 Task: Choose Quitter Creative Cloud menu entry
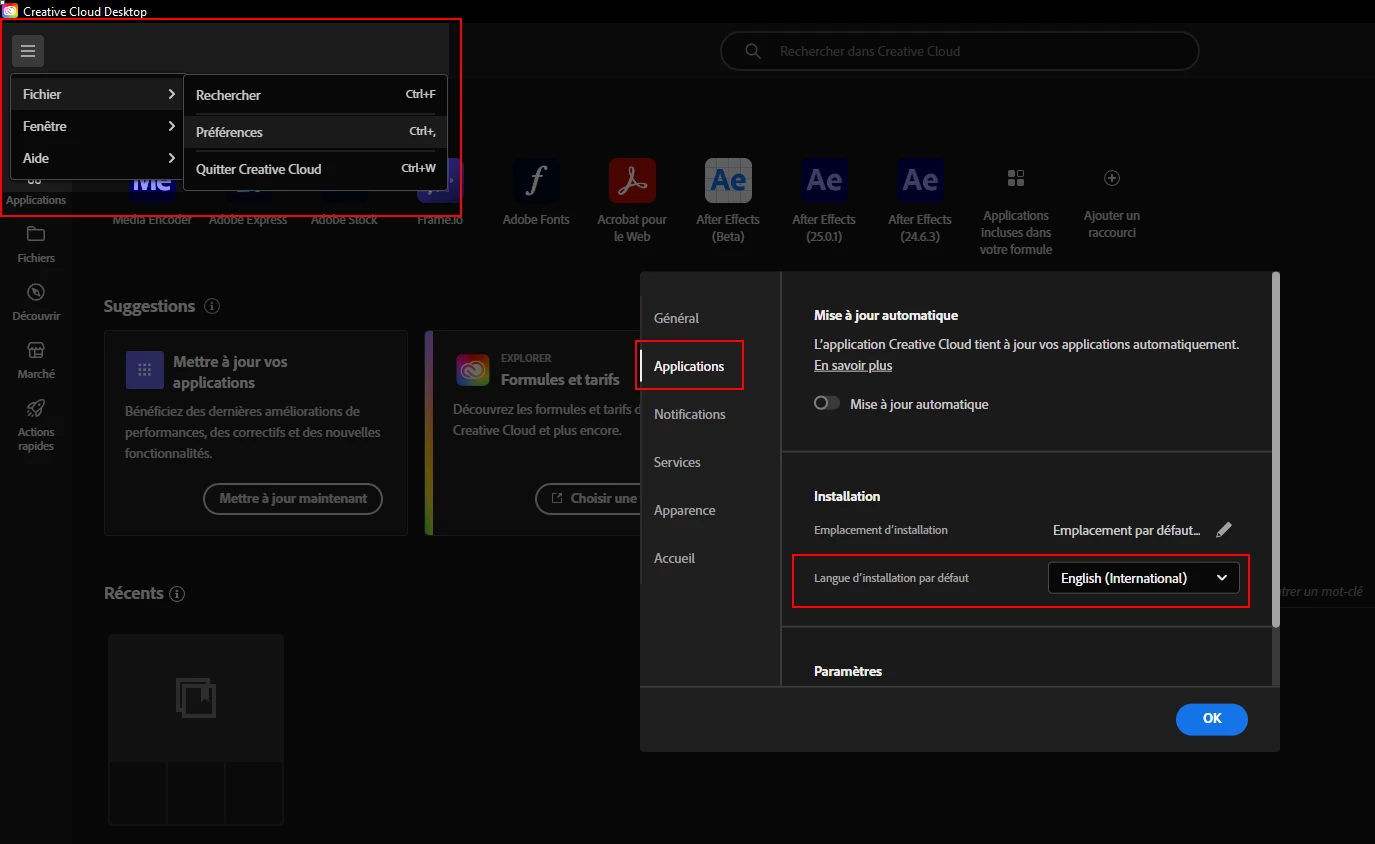315,169
